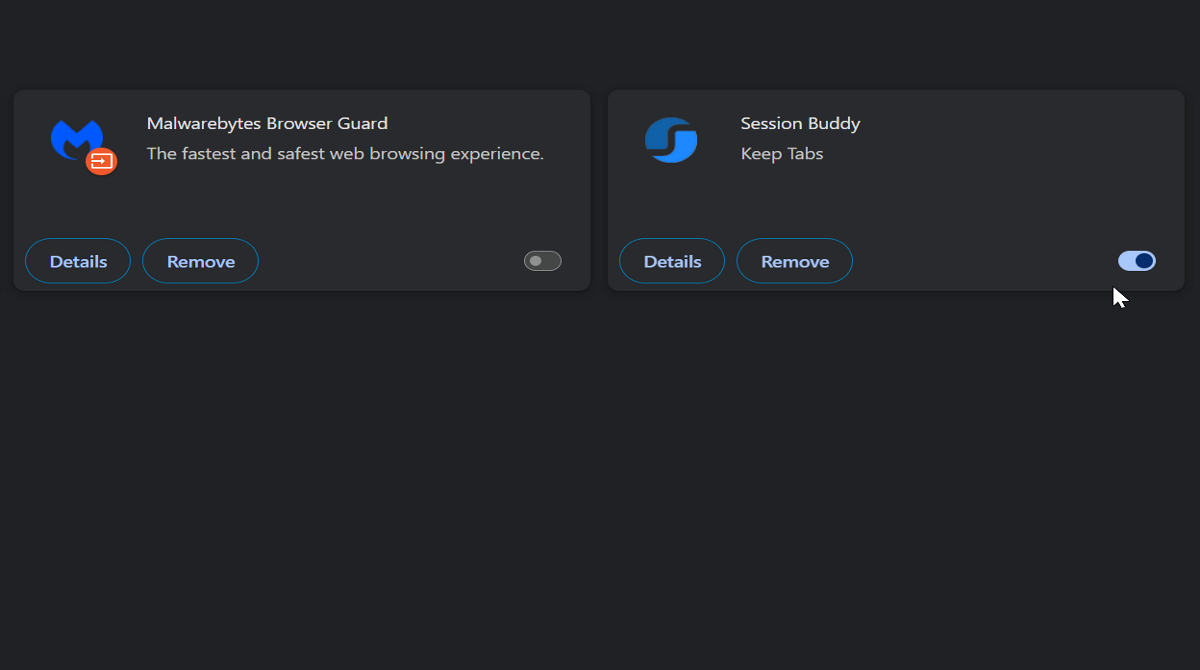Select the blue M shape of Malwarebytes
Image resolution: width=1200 pixels, height=670 pixels.
[78, 135]
